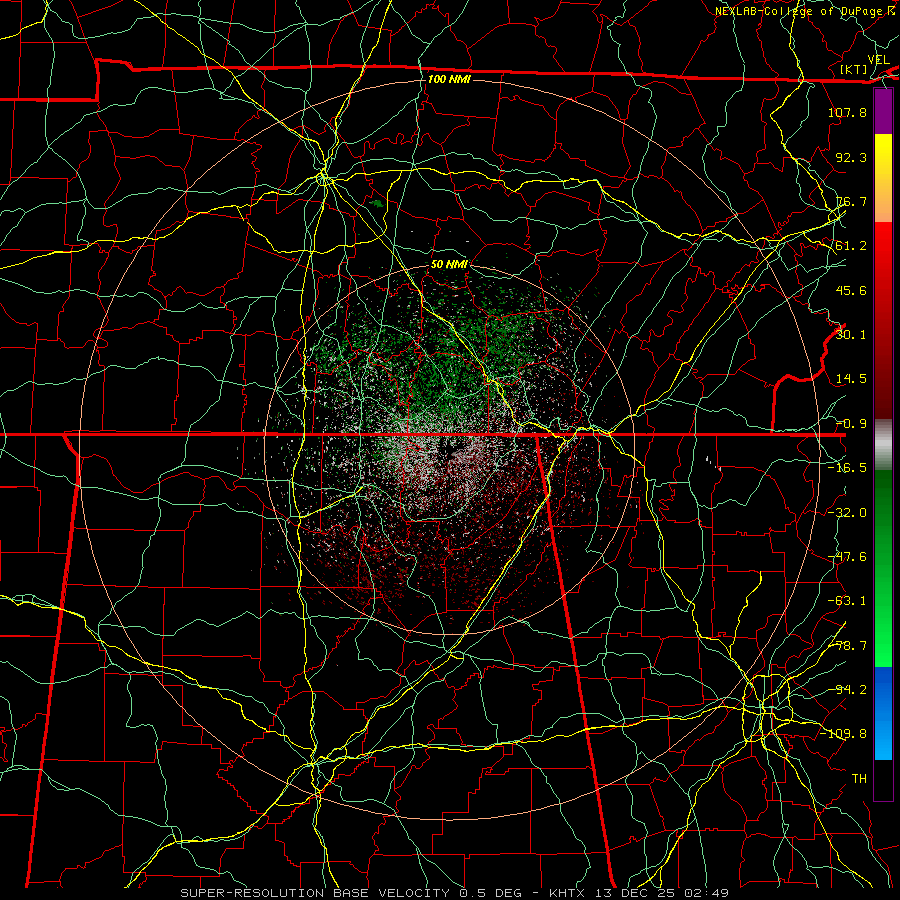The image size is (900, 900).
Task: Click the -78.7 legend value
Action: (847, 646)
